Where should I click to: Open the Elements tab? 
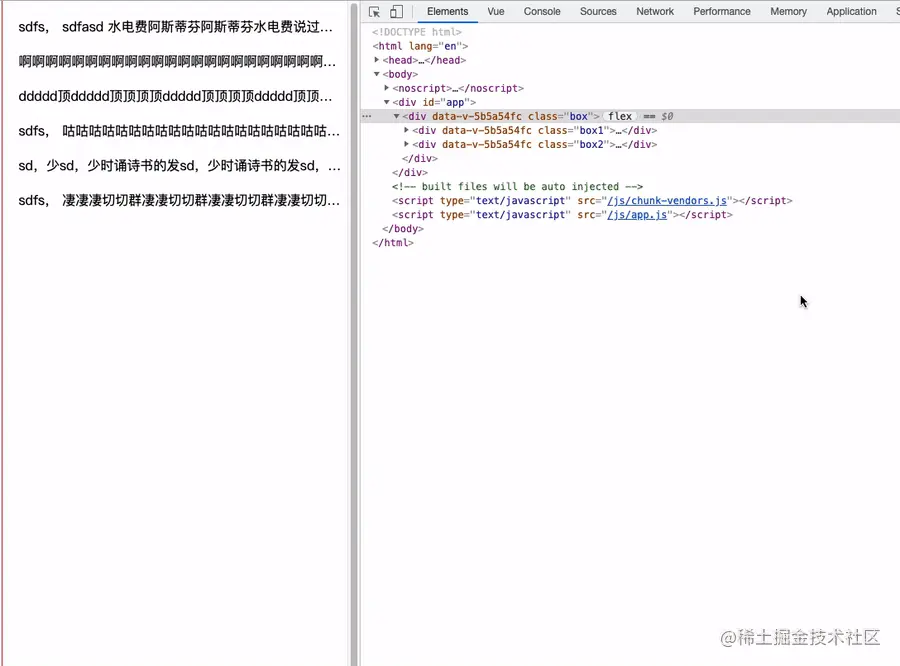coord(447,11)
